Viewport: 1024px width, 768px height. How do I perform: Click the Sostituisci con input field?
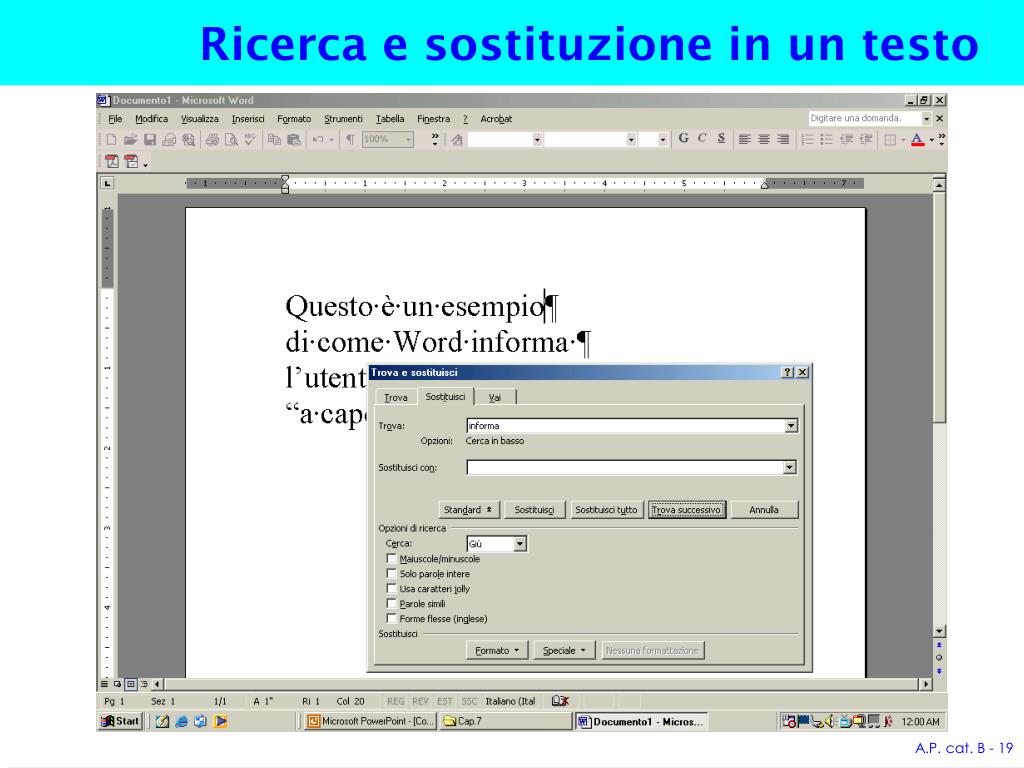click(x=625, y=468)
